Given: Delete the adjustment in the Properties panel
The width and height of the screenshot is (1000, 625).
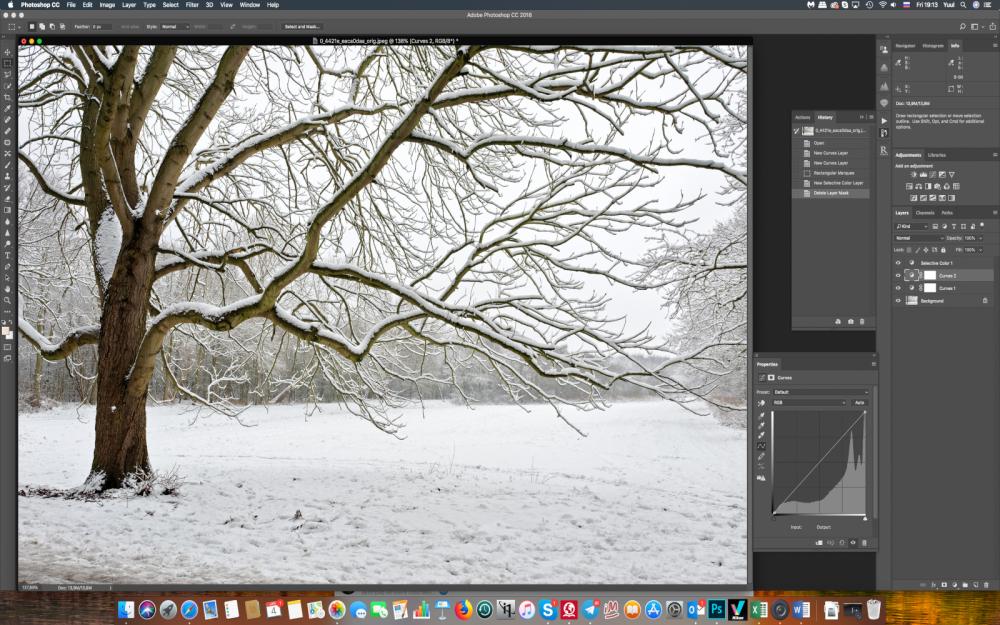Looking at the screenshot, I should (x=865, y=543).
